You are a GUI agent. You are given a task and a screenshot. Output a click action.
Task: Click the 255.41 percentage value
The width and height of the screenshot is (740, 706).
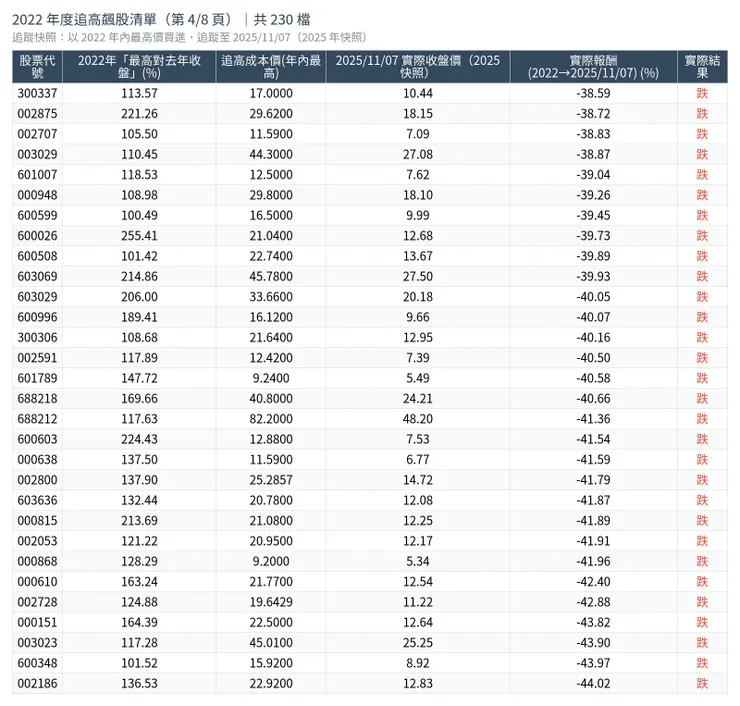[139, 235]
